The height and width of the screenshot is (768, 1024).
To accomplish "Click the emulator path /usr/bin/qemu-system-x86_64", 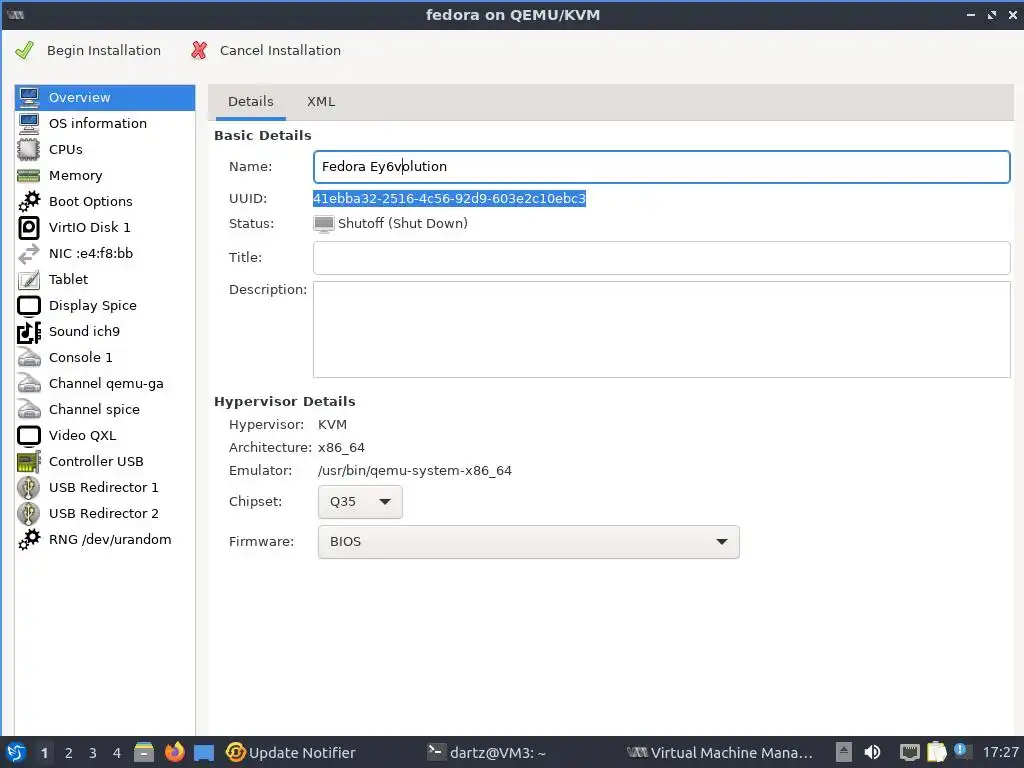I will [x=415, y=470].
